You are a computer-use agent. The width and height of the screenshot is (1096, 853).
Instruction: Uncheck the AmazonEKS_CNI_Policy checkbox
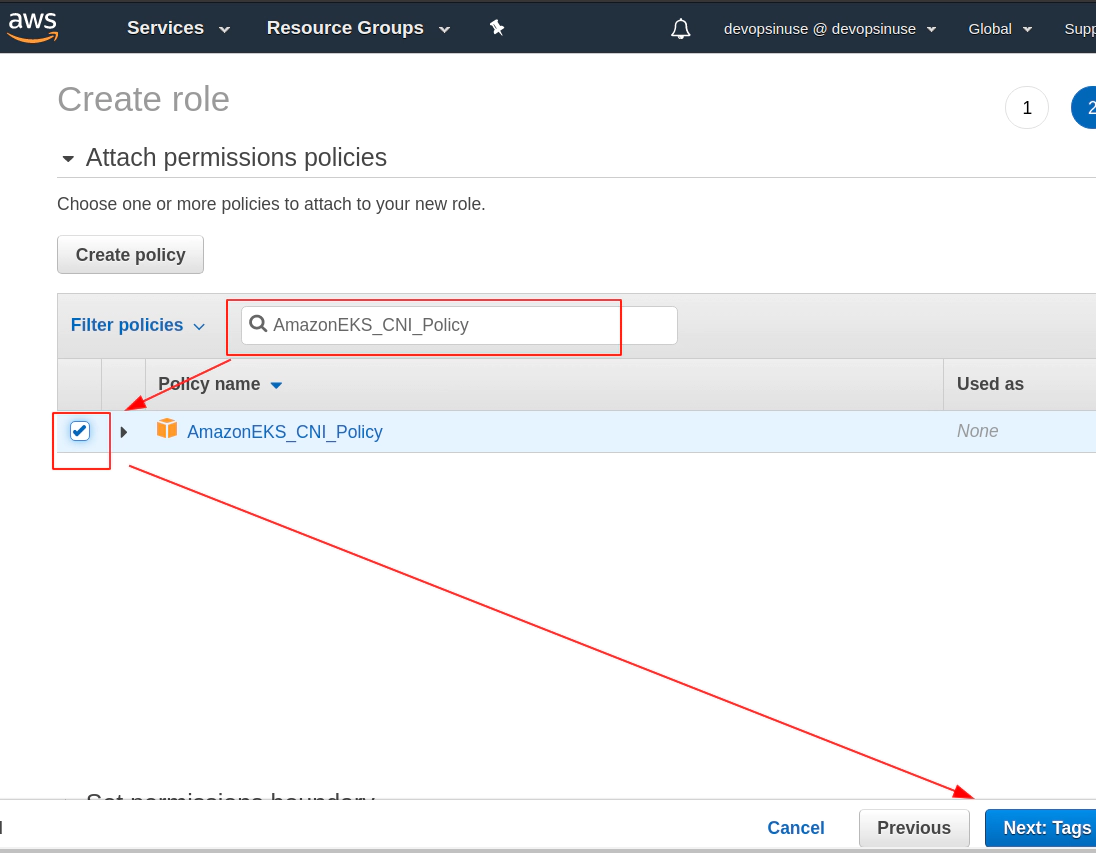80,431
